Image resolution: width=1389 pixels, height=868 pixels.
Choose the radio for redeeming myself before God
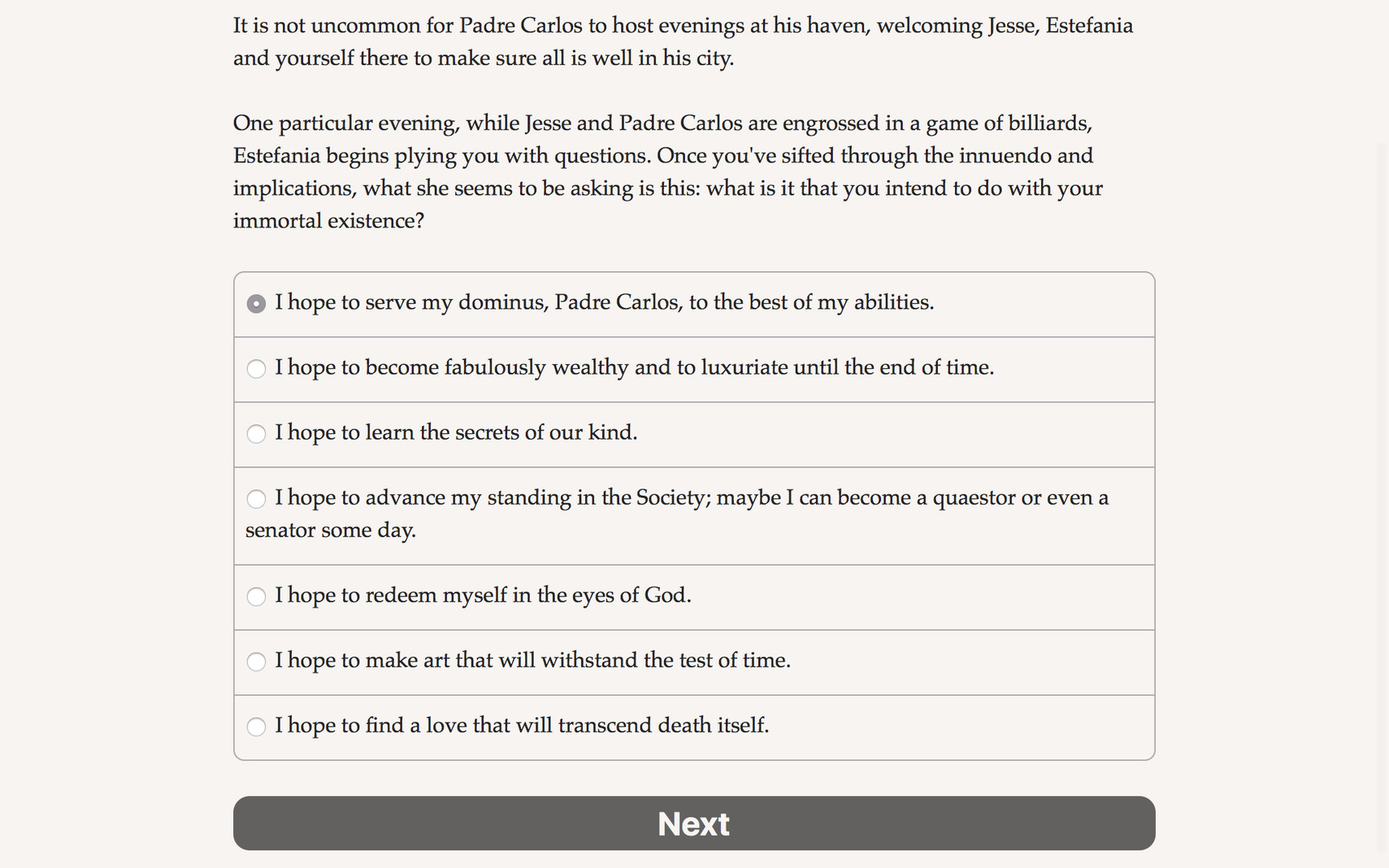(256, 596)
